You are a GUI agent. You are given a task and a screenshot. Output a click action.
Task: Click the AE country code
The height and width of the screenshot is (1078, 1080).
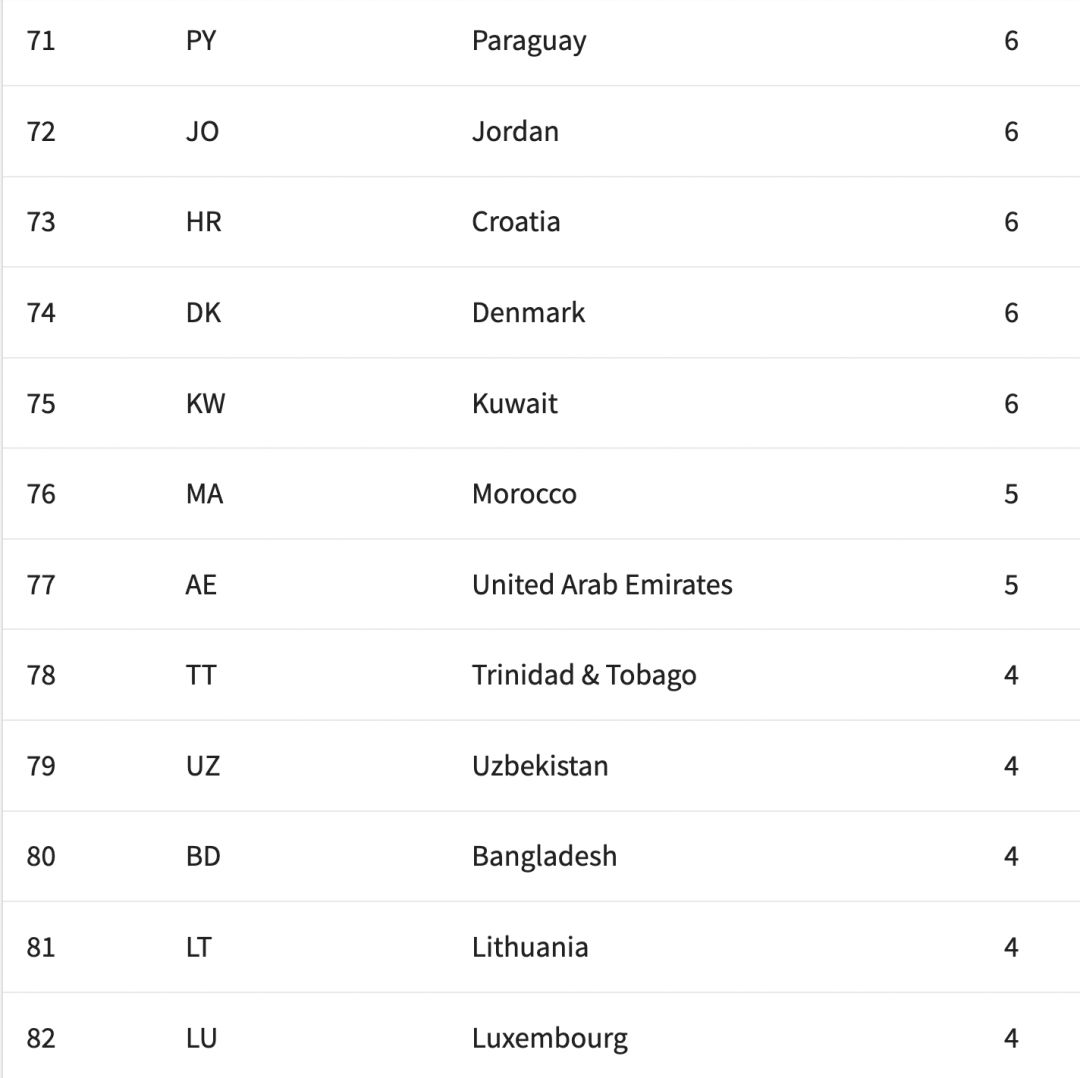201,585
